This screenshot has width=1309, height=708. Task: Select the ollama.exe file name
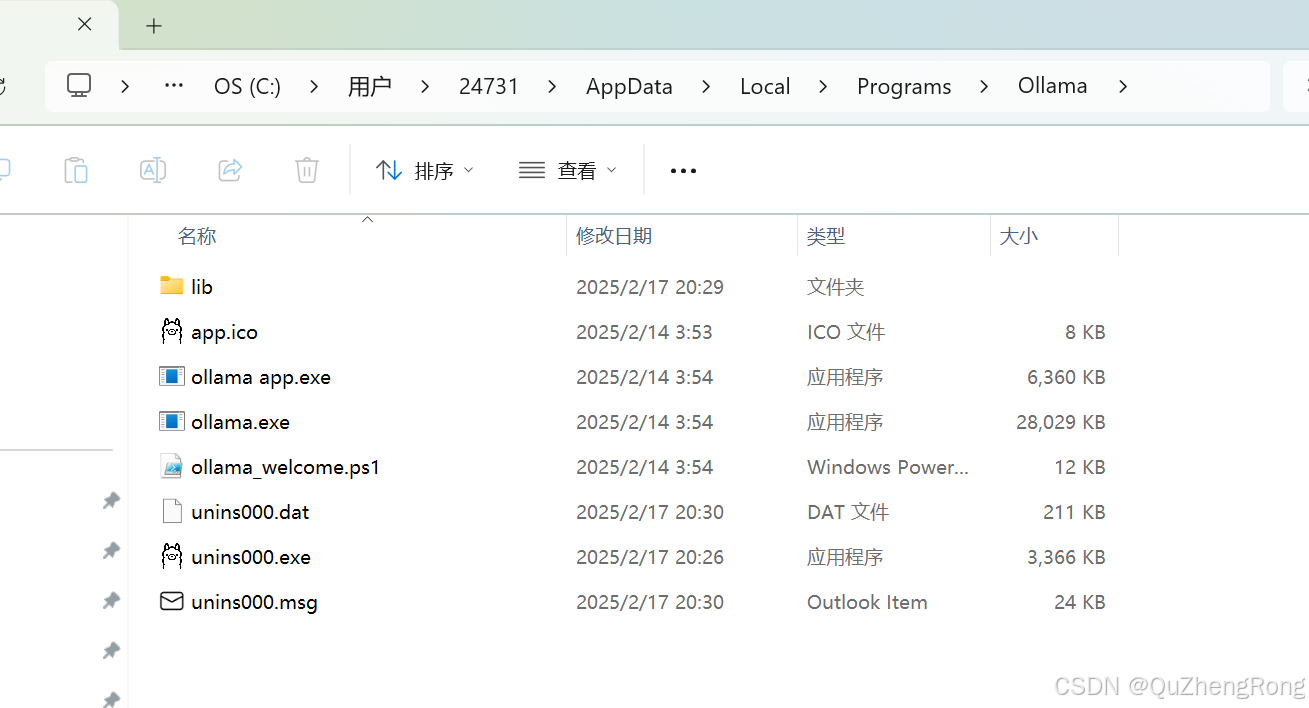click(x=240, y=422)
